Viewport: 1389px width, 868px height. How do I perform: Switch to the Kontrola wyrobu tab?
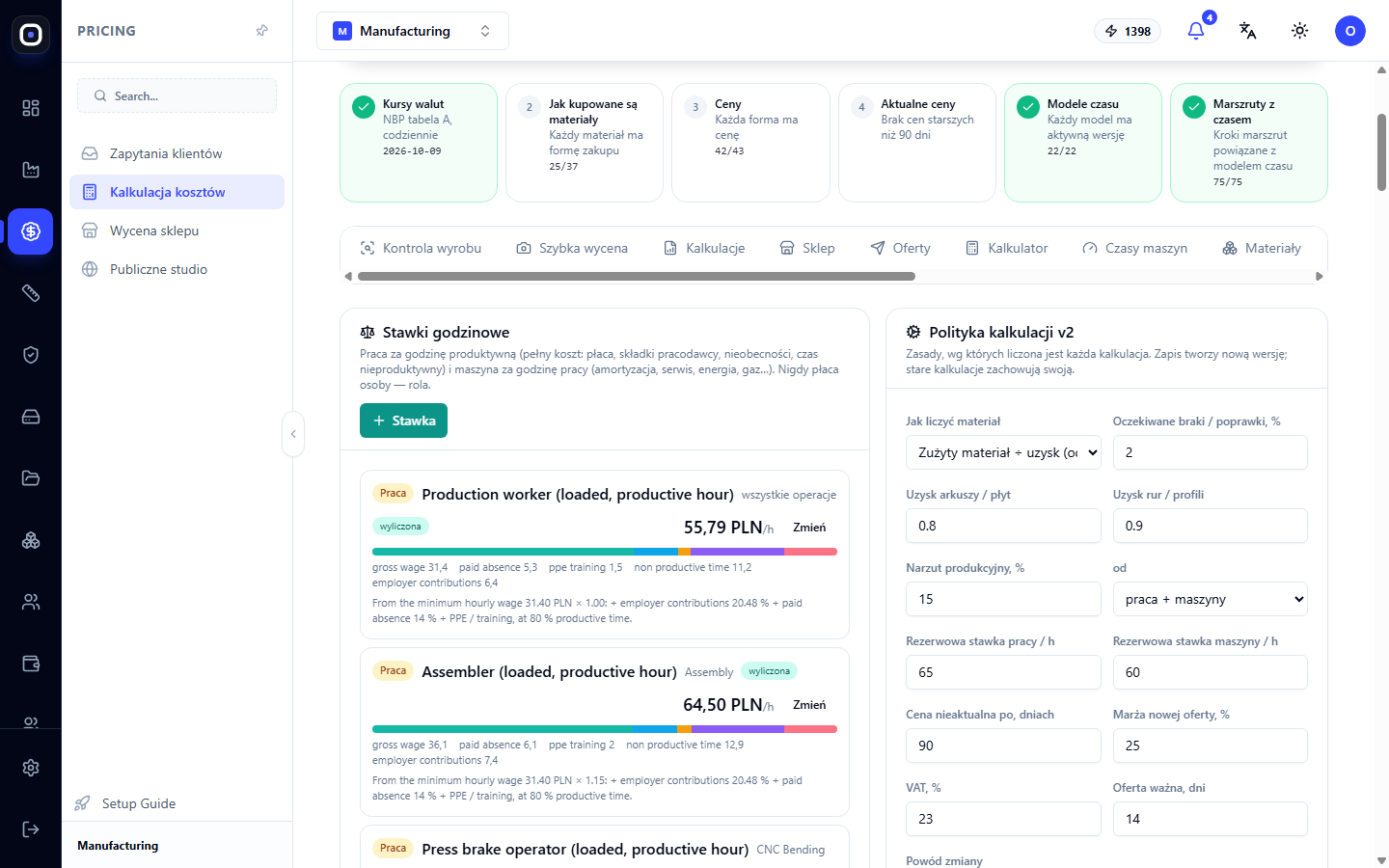click(421, 248)
